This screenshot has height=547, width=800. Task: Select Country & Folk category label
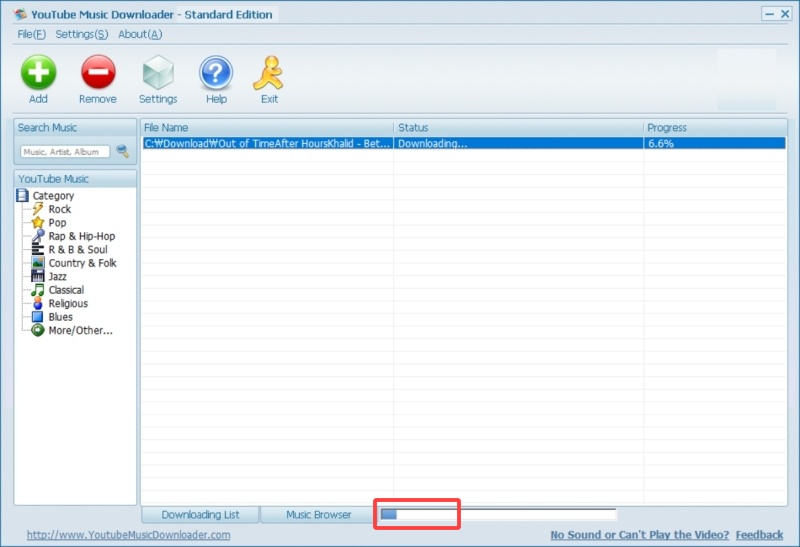(x=83, y=263)
